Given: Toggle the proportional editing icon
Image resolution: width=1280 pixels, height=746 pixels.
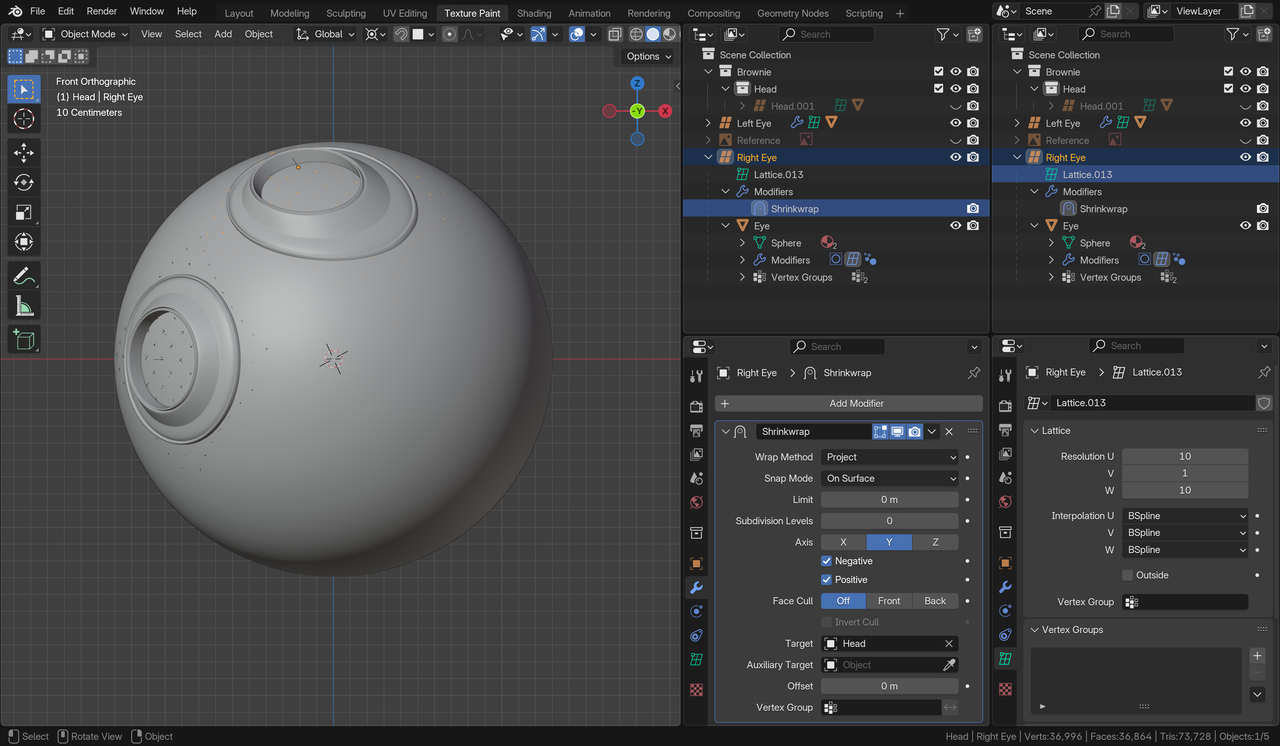Looking at the screenshot, I should (x=450, y=34).
